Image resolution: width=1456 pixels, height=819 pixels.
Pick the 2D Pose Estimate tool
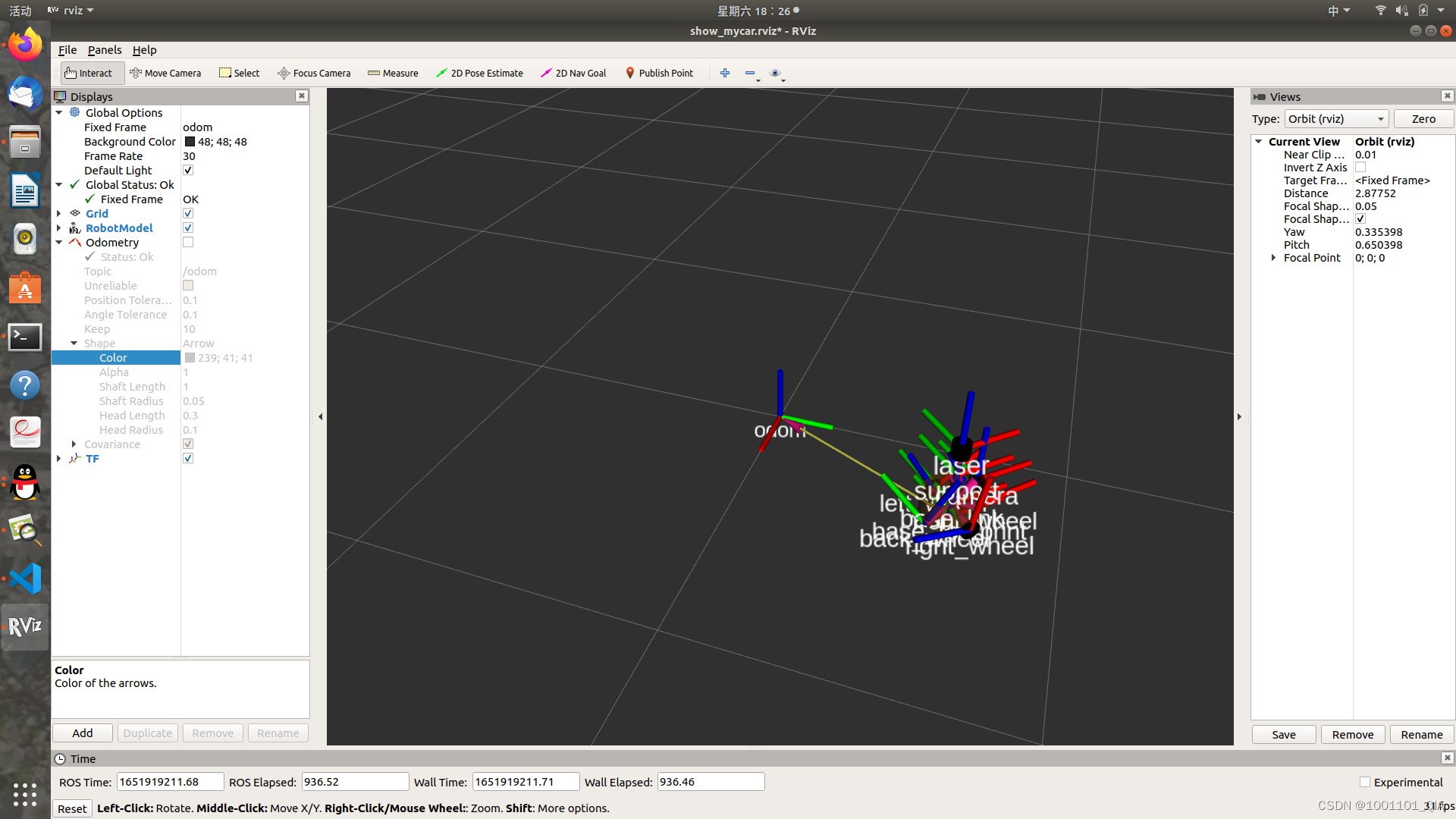(479, 73)
